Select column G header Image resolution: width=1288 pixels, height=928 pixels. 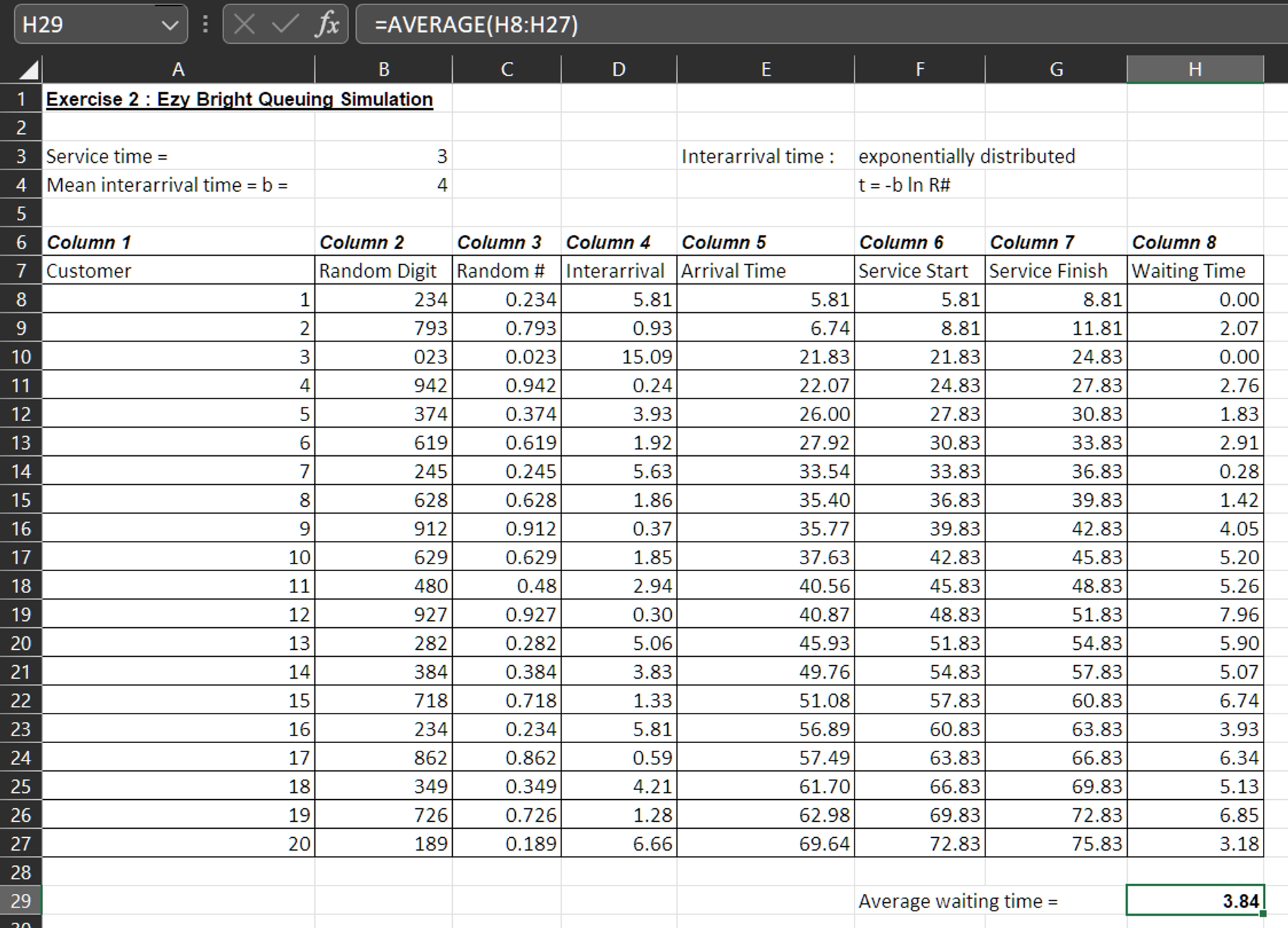[x=1056, y=69]
